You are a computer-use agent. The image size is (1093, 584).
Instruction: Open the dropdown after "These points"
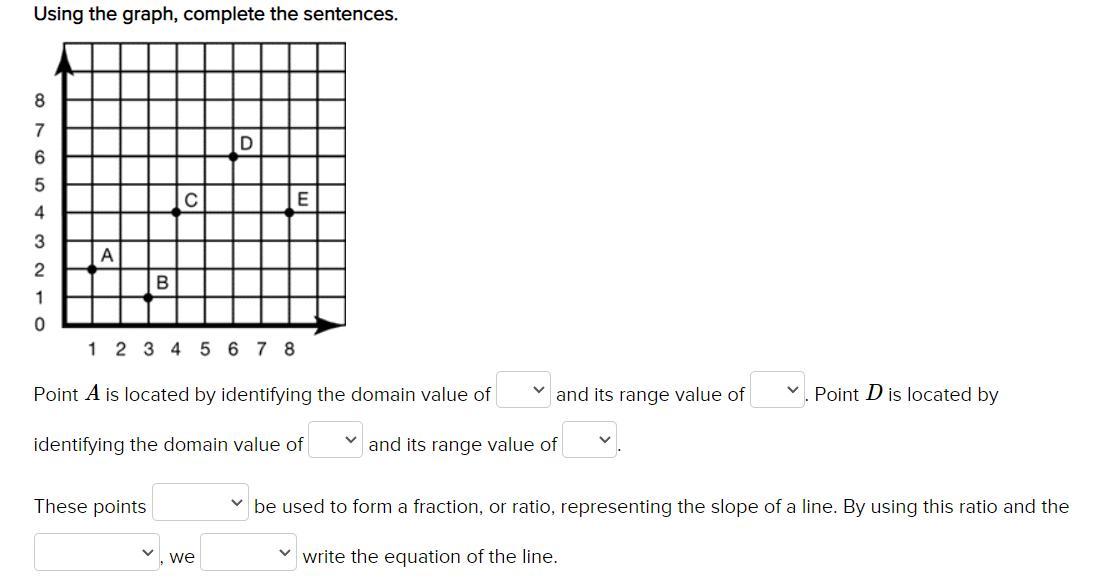point(200,503)
